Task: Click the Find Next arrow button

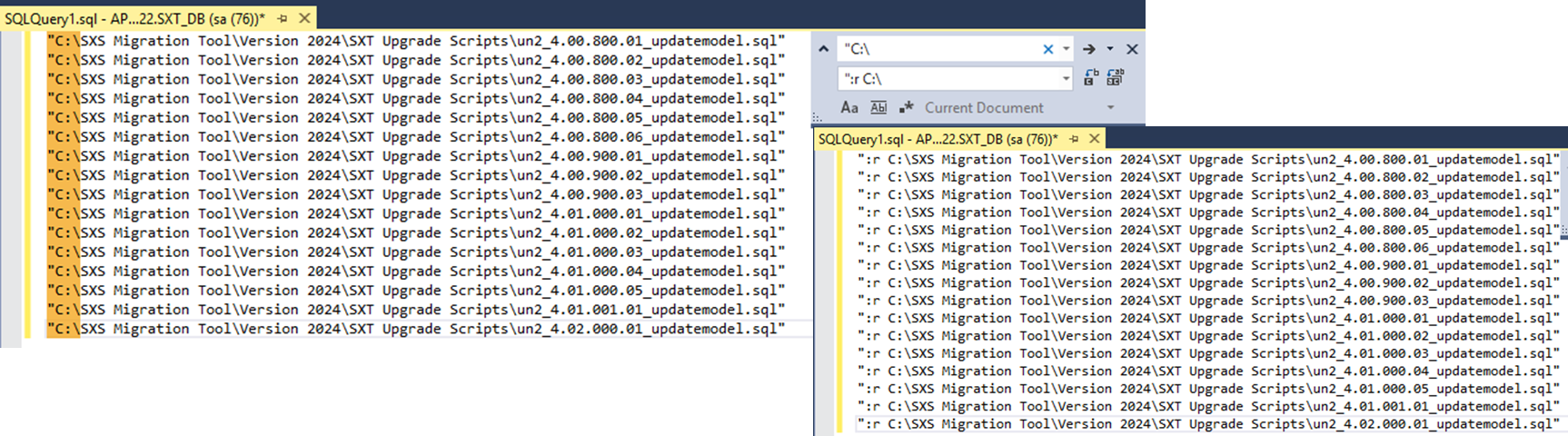Action: coord(1088,49)
